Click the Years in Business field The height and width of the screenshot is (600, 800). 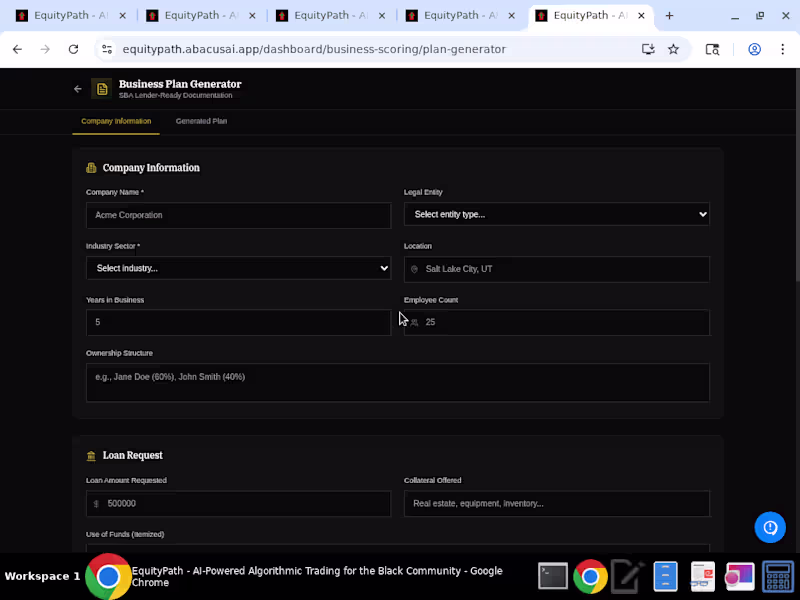pyautogui.click(x=238, y=322)
